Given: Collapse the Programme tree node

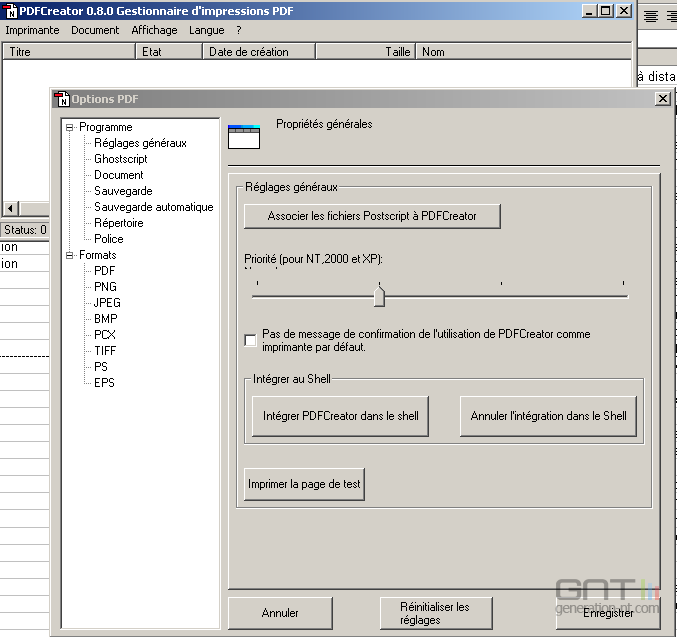Looking at the screenshot, I should click(x=69, y=127).
